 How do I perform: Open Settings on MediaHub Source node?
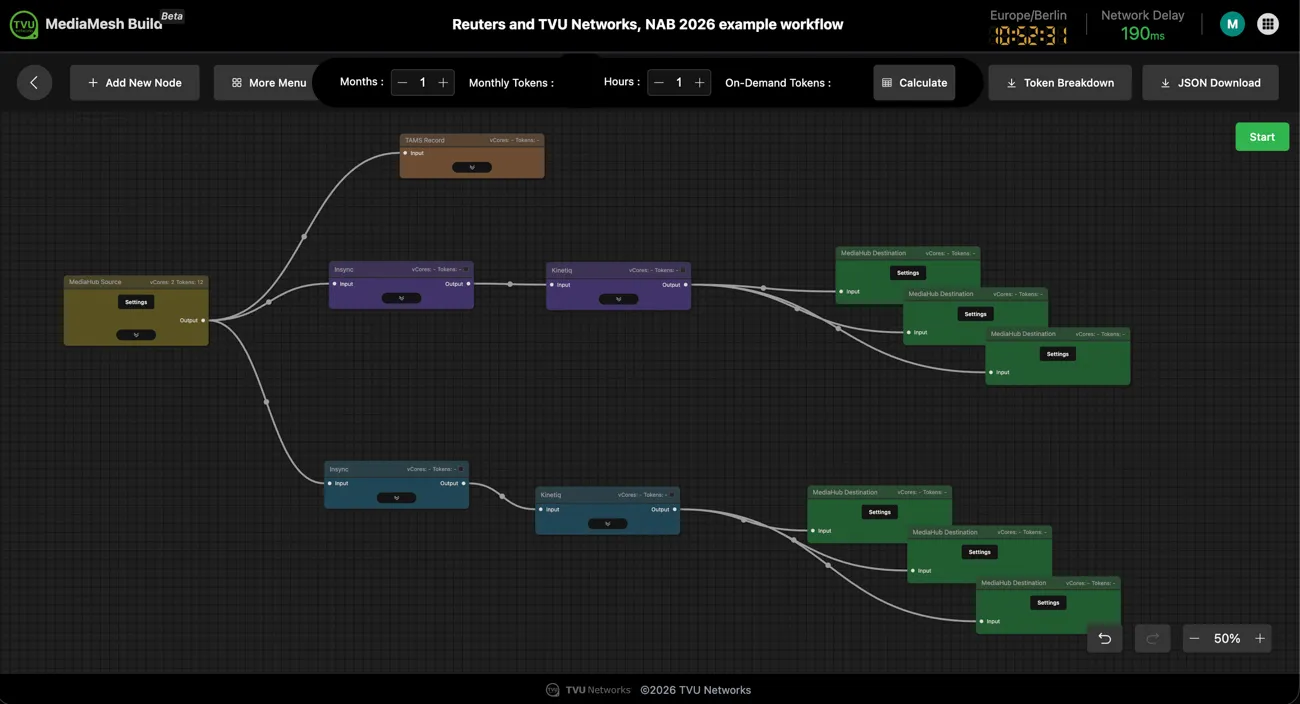point(136,302)
